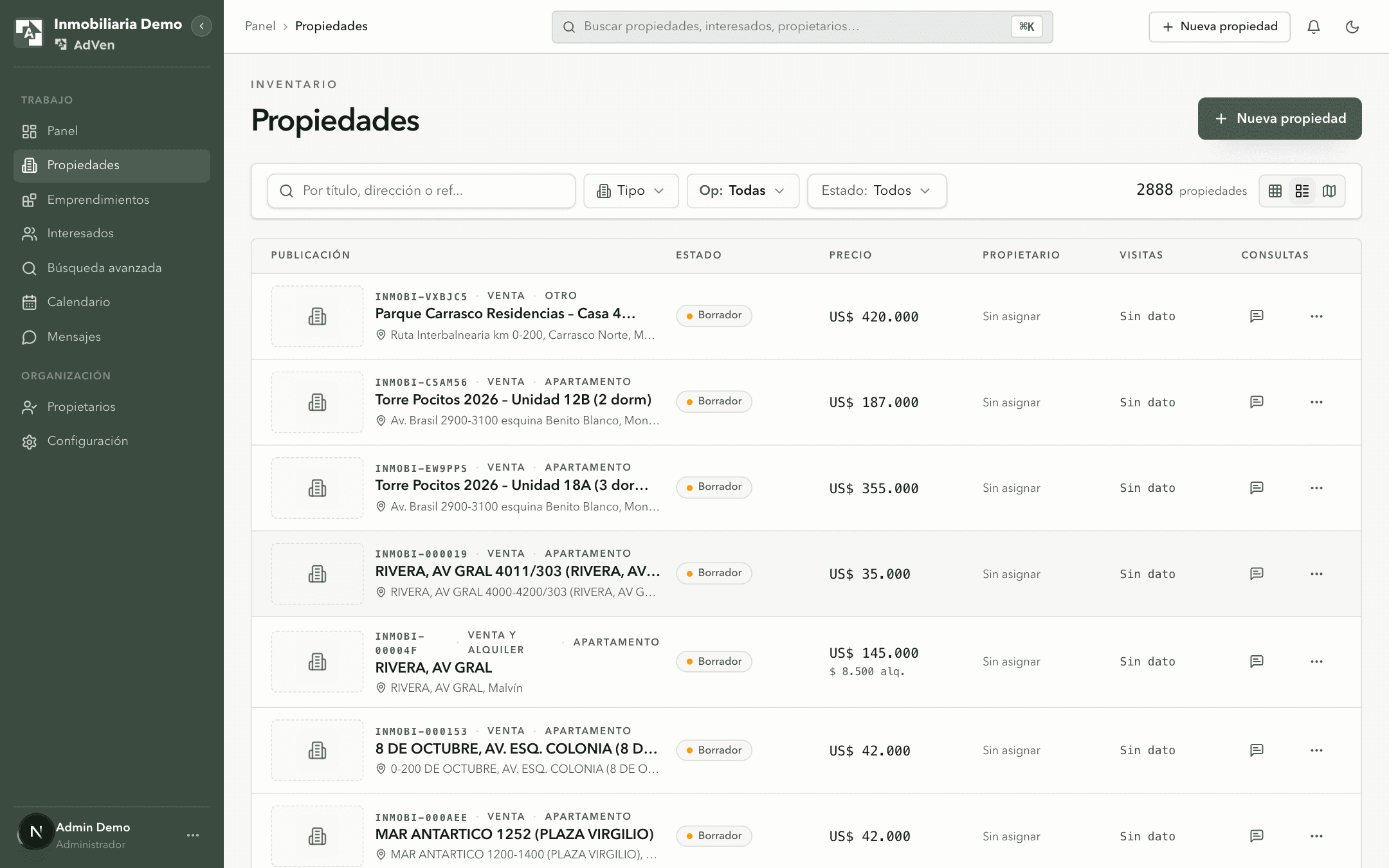Image resolution: width=1389 pixels, height=868 pixels.
Task: Open more options for Parque Carrasco row
Action: click(x=1316, y=316)
